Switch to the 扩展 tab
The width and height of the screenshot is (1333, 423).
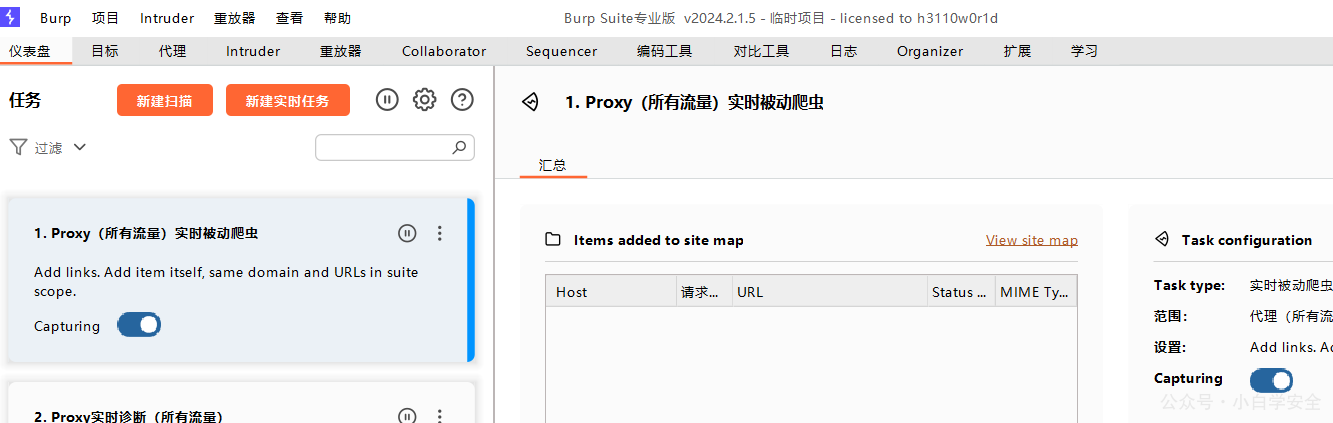point(1017,51)
